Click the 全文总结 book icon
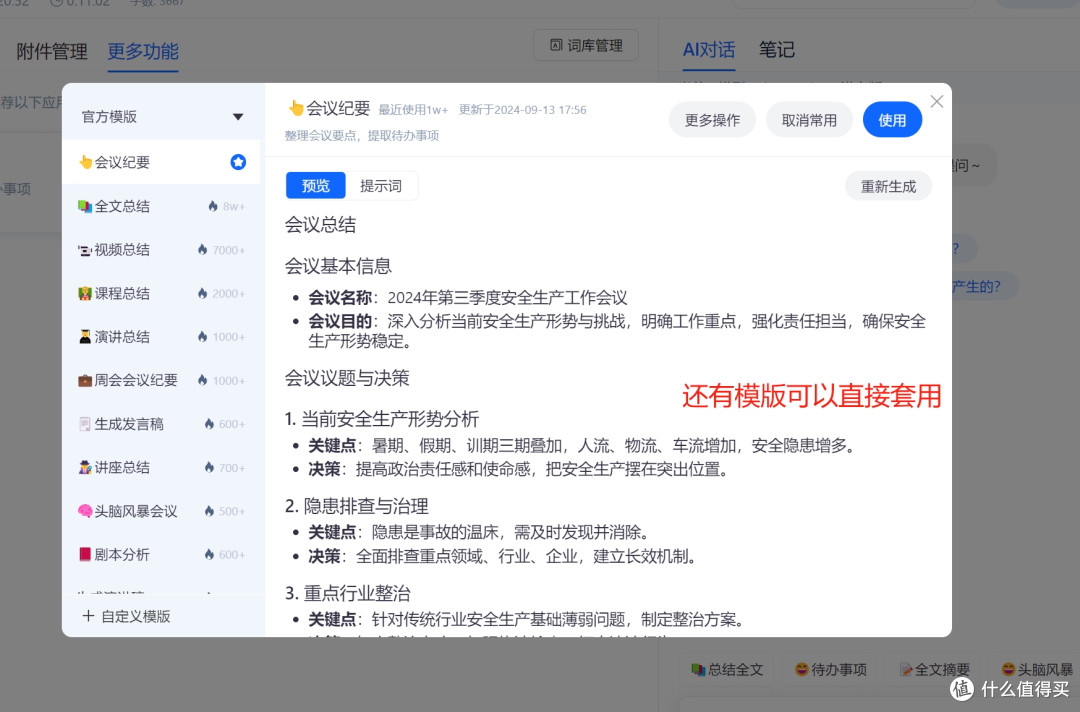The image size is (1080, 712). pyautogui.click(x=85, y=206)
